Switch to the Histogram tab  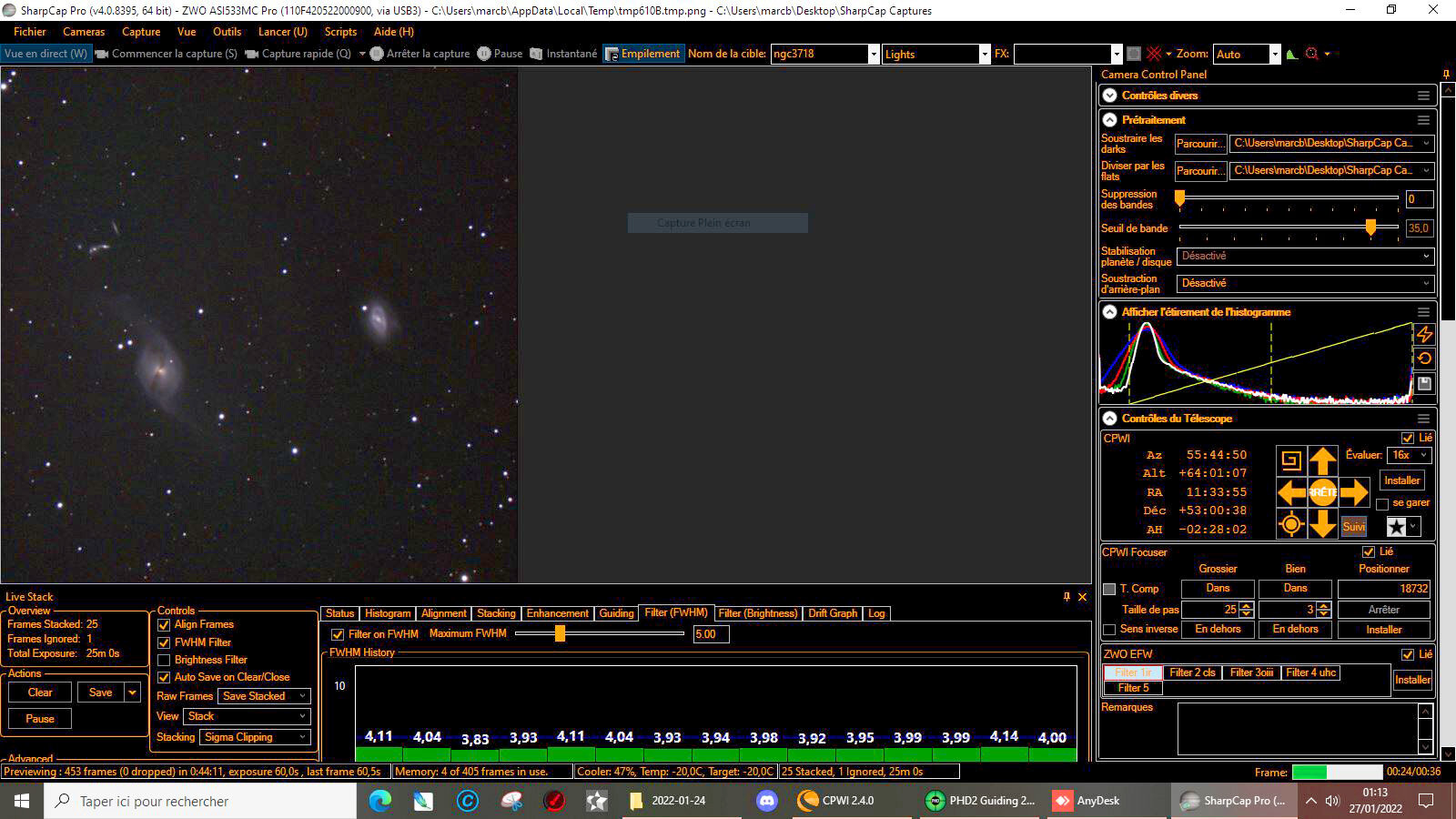coord(388,613)
